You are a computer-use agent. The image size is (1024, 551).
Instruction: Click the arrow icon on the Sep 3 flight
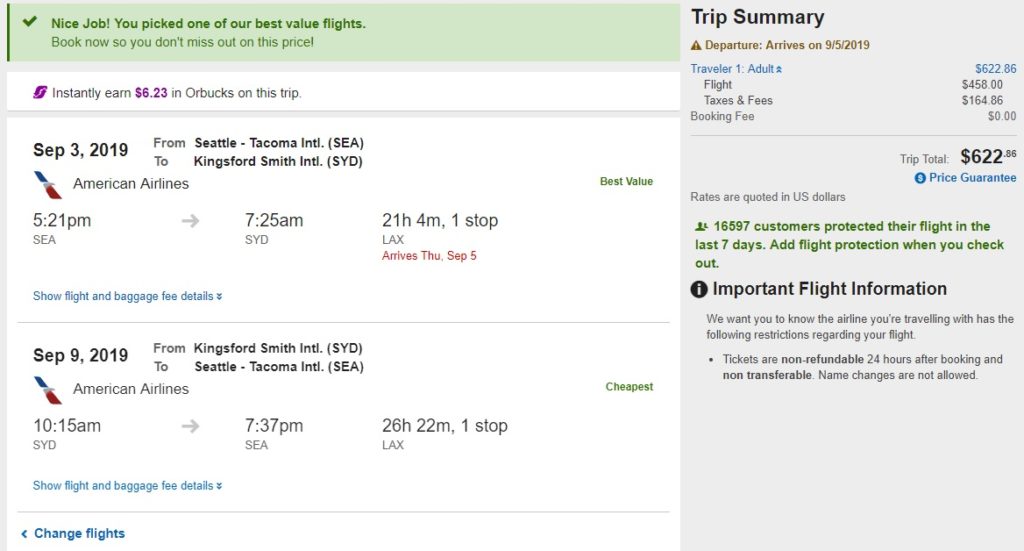(x=190, y=221)
